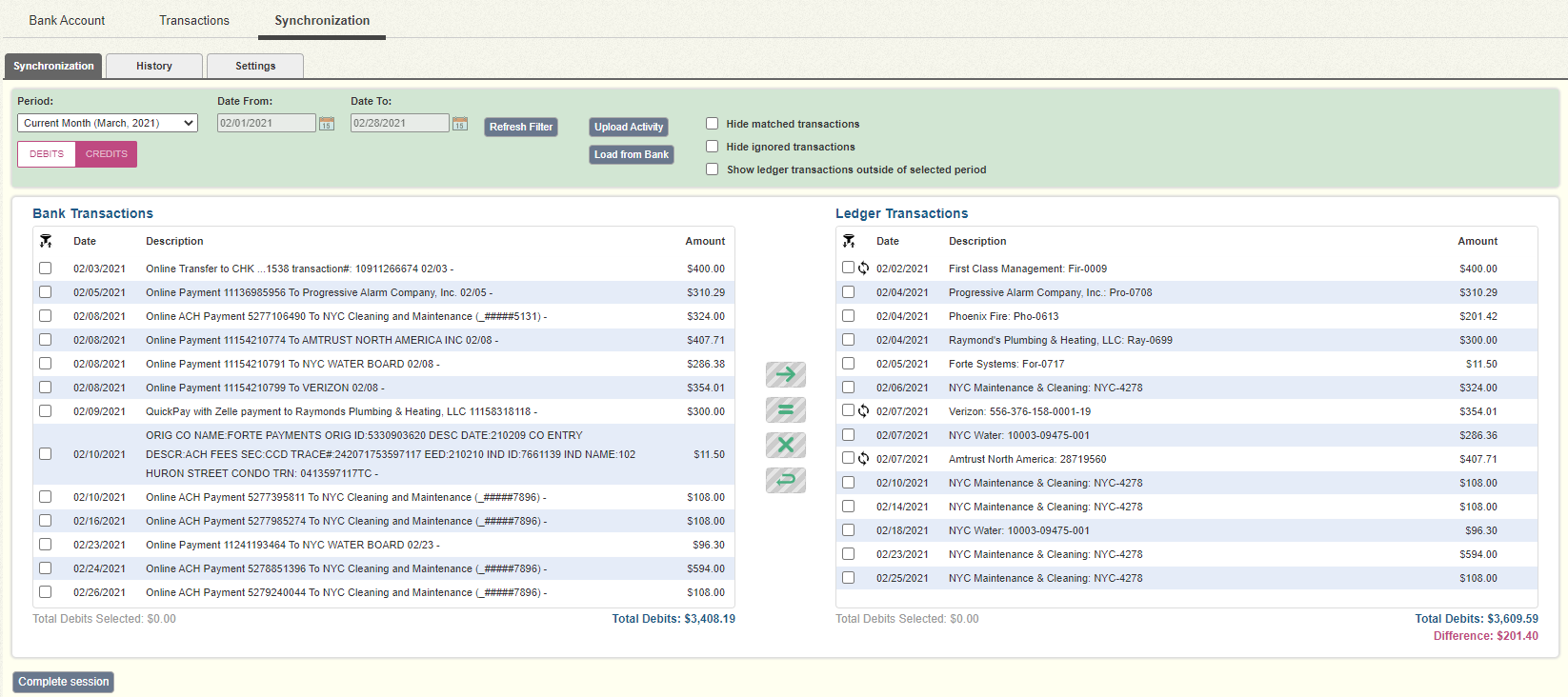The height and width of the screenshot is (697, 1568).
Task: Sort Bank Transactions by Date column header
Action: (85, 241)
